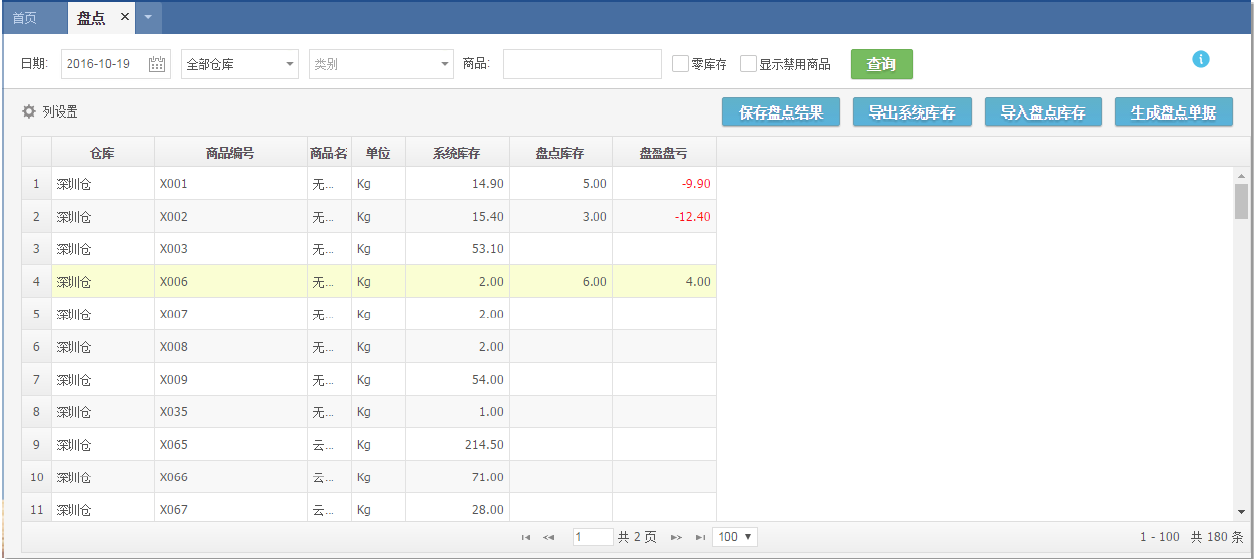Select product code X065 cell
Screen dimensions: 1254x559
[231, 444]
